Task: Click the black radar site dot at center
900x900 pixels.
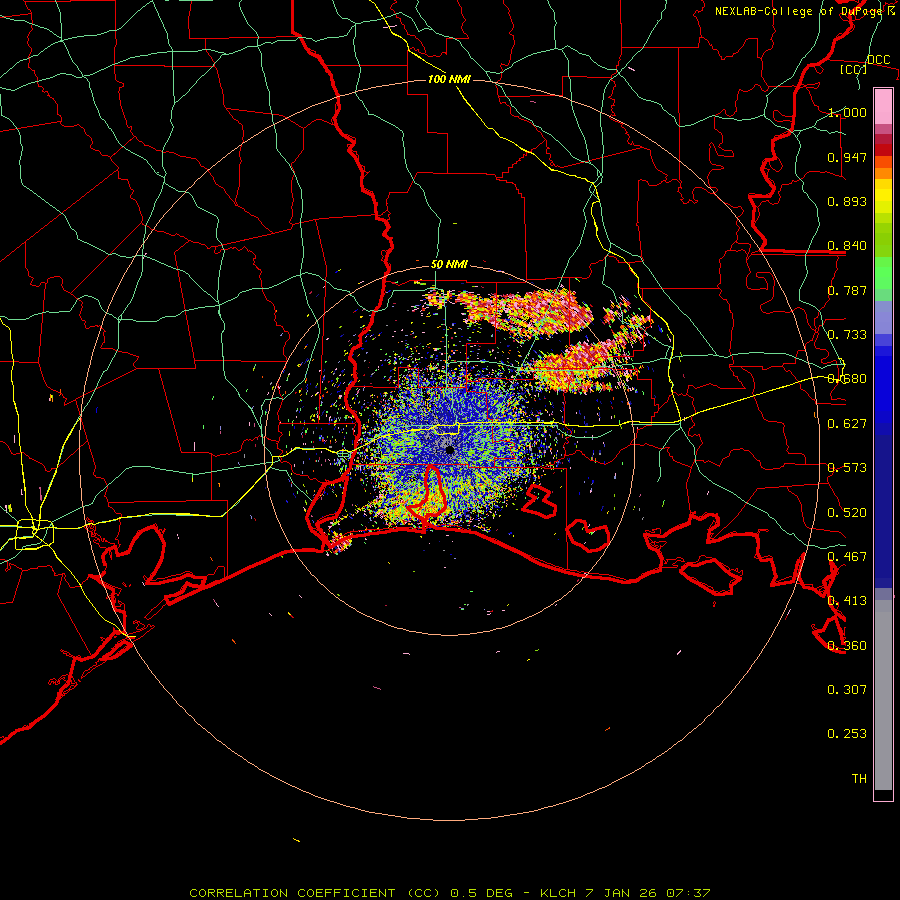Action: [x=450, y=451]
